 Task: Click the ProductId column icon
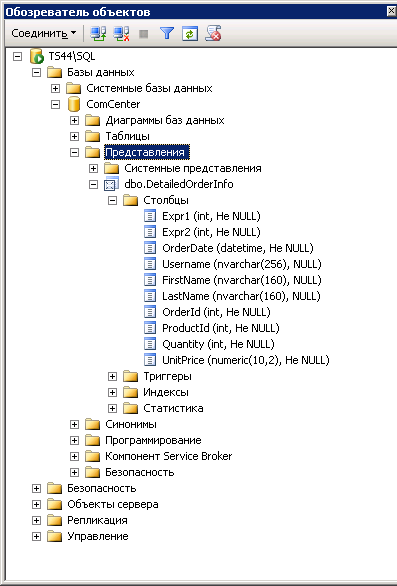click(x=150, y=328)
